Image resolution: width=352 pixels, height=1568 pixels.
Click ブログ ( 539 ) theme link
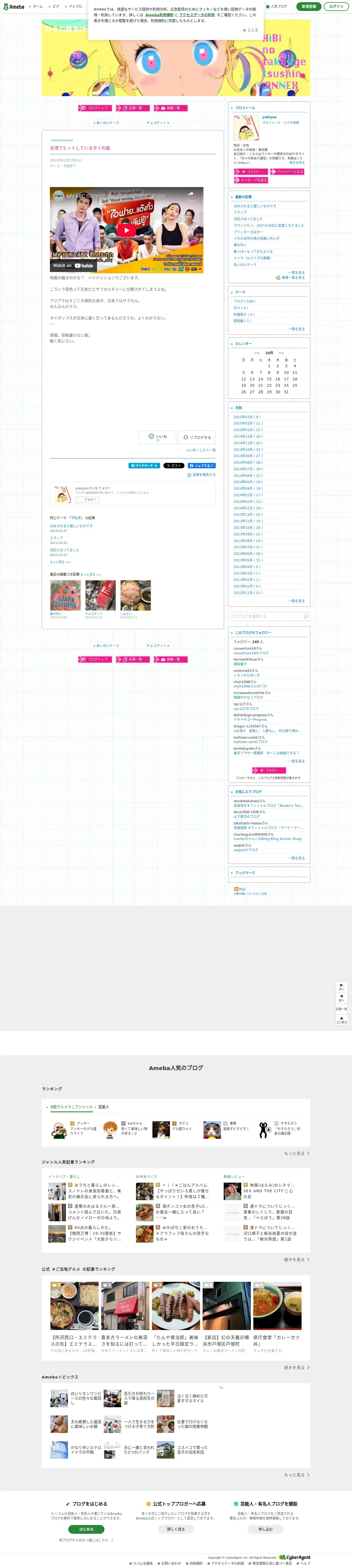[x=244, y=301]
